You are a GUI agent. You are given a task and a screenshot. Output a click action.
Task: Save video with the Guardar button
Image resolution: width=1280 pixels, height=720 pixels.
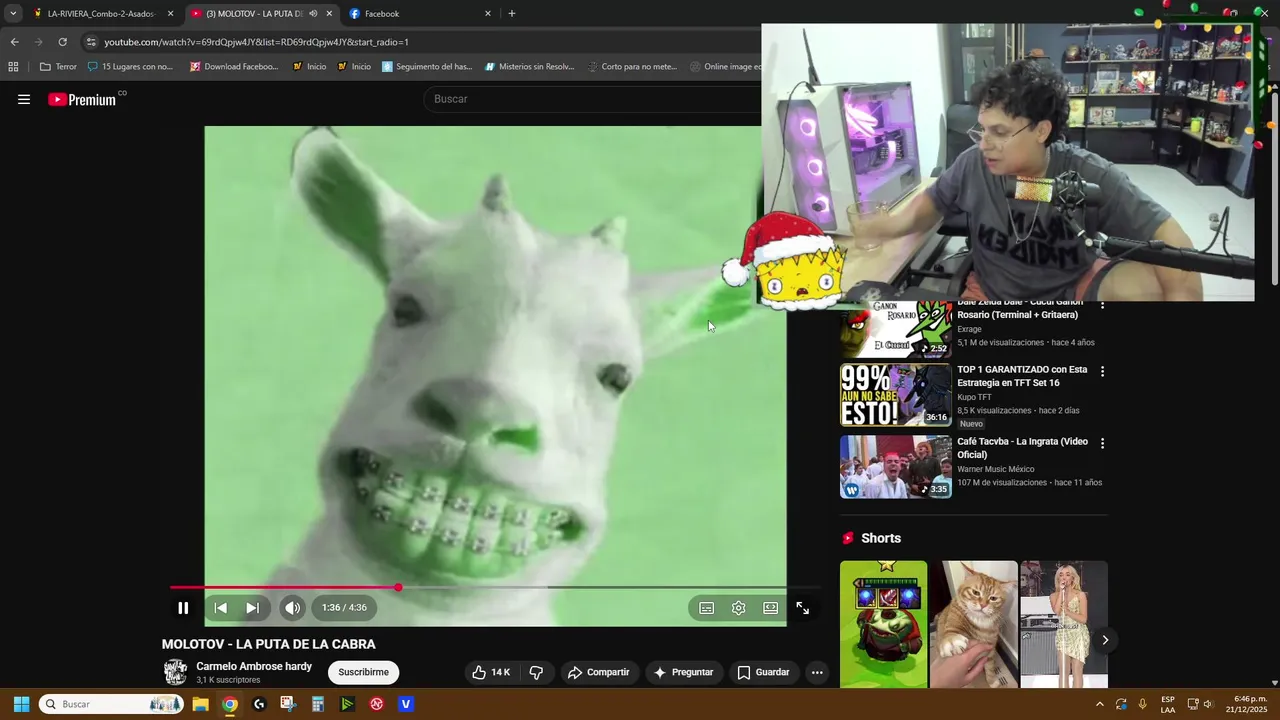(x=764, y=673)
